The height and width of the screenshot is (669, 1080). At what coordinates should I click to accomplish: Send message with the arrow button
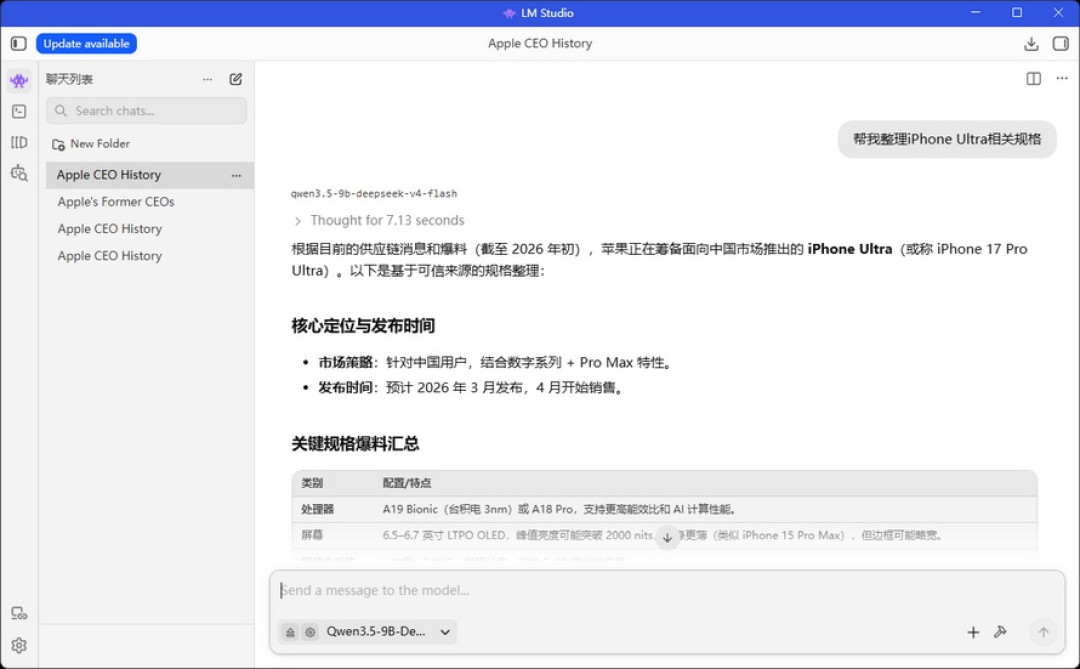1043,632
